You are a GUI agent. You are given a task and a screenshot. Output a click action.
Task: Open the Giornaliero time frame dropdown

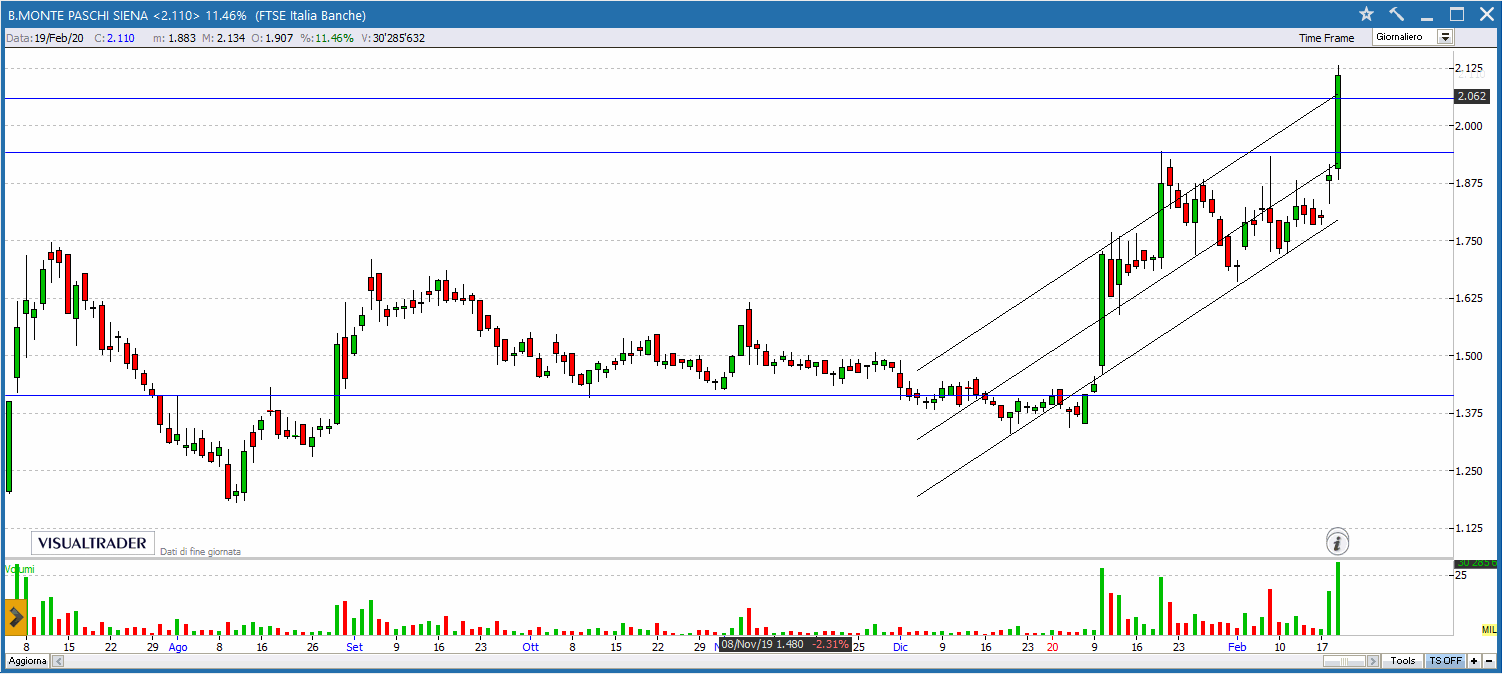click(1444, 37)
